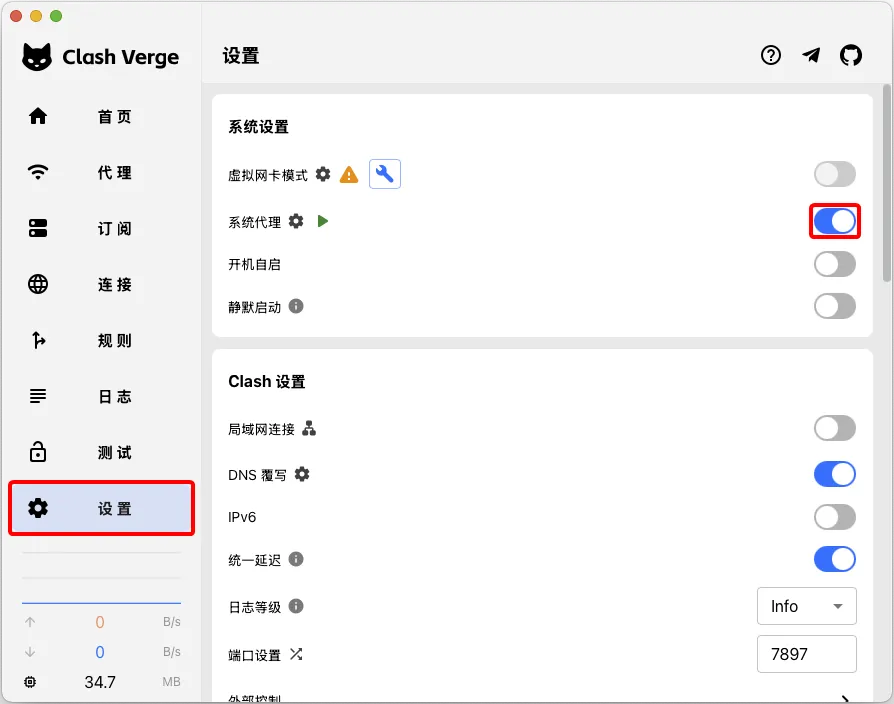Image resolution: width=894 pixels, height=704 pixels.
Task: Open the 测试 page
Action: (101, 451)
